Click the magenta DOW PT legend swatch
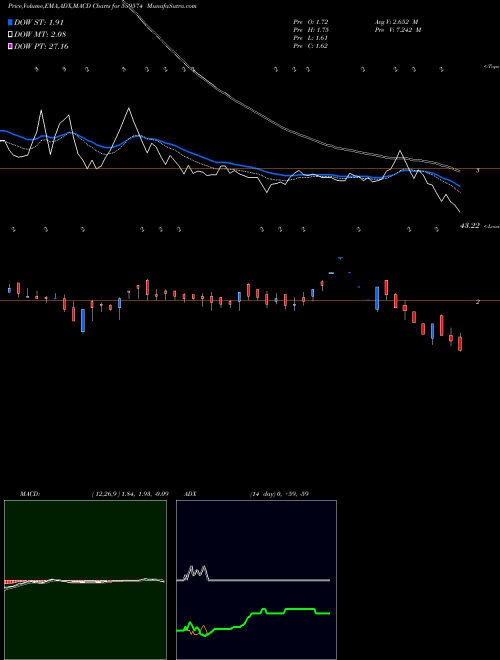This screenshot has height=660, width=500. click(x=10, y=46)
